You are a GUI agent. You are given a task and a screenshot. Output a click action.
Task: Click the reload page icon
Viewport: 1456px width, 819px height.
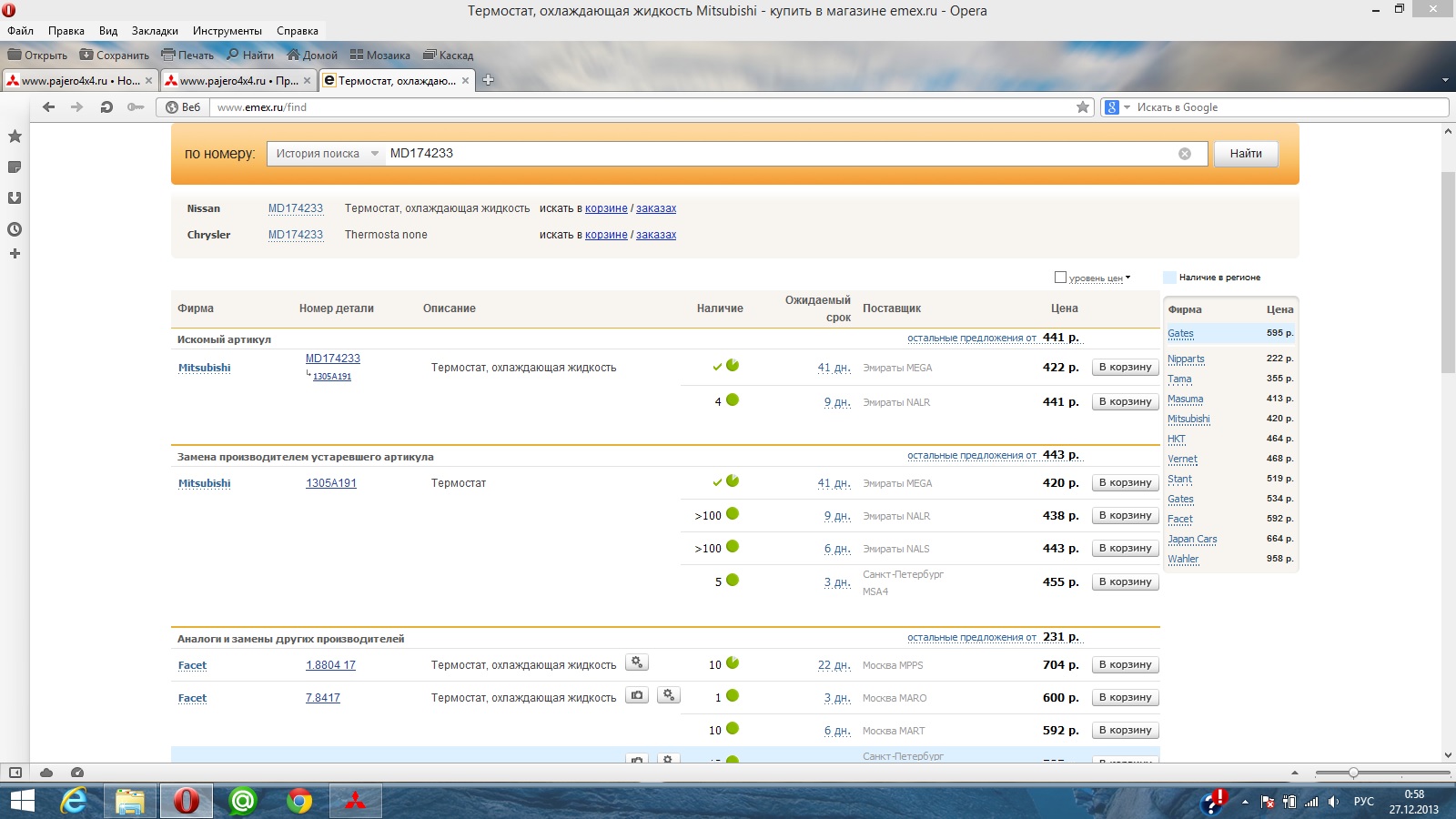point(106,107)
